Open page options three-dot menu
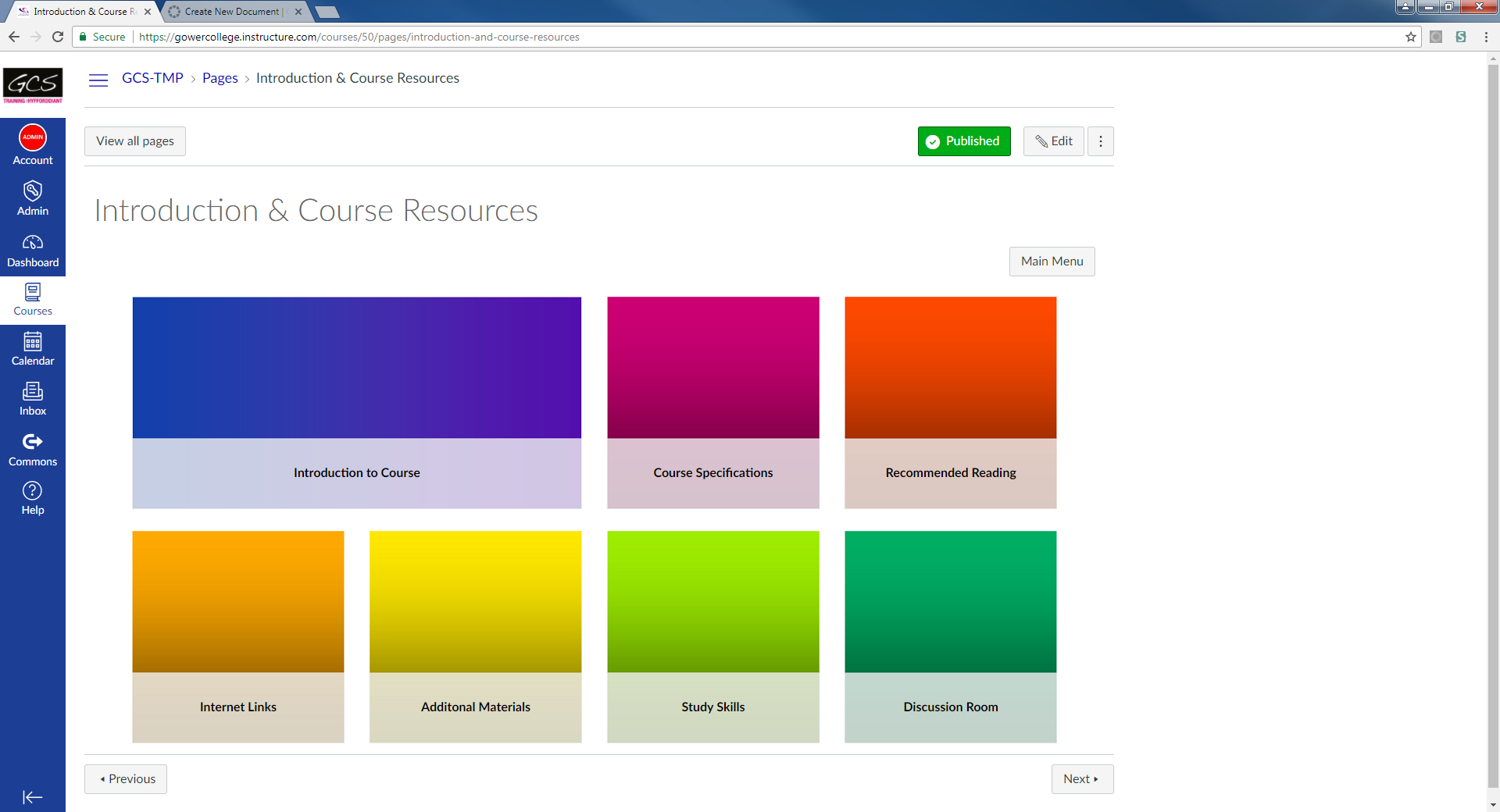Image resolution: width=1500 pixels, height=812 pixels. [1100, 141]
